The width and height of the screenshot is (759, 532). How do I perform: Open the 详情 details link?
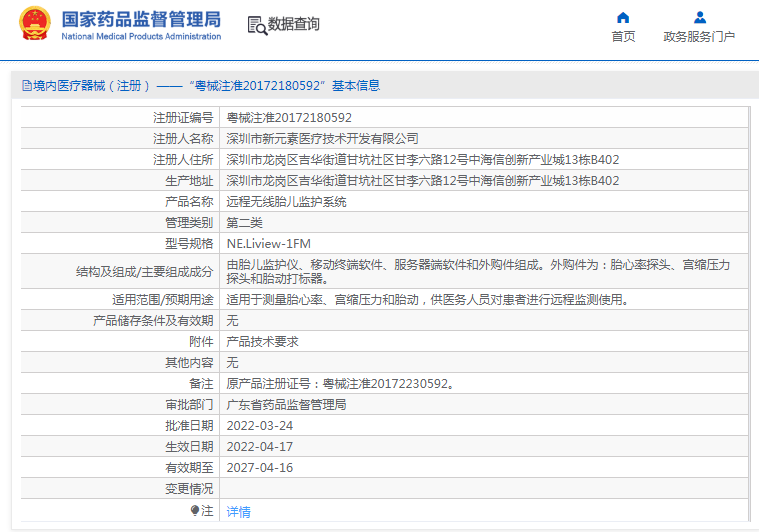(238, 512)
